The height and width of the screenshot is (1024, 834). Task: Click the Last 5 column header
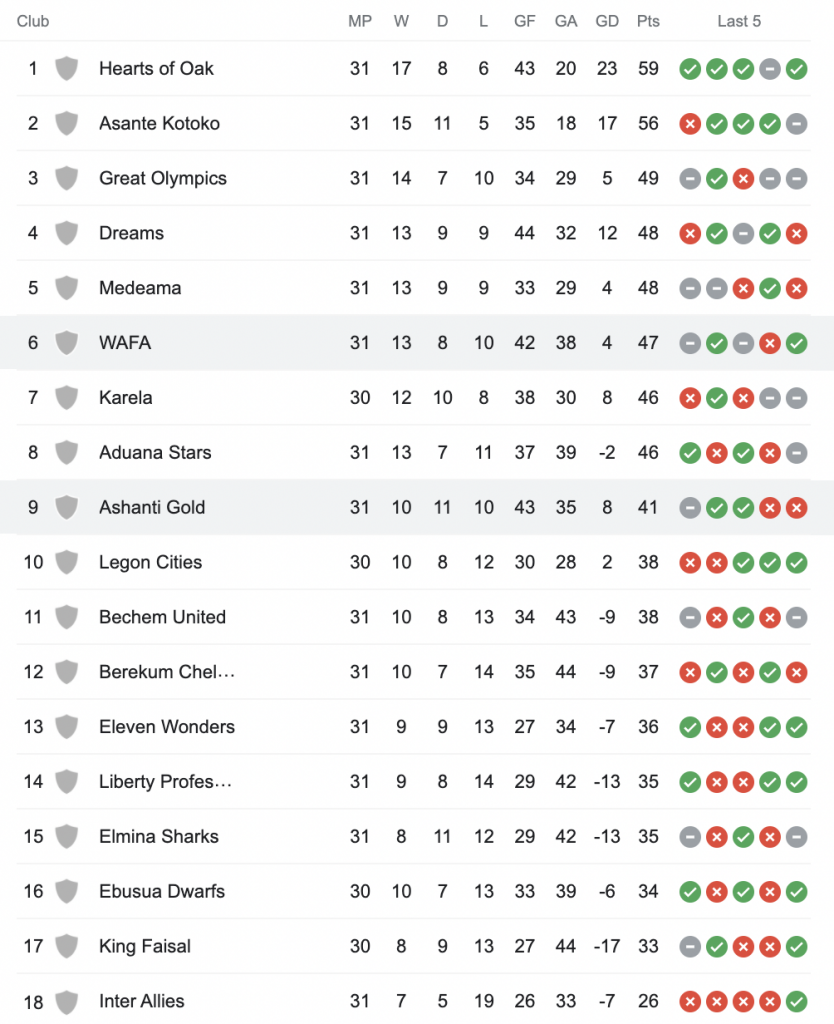coord(739,21)
